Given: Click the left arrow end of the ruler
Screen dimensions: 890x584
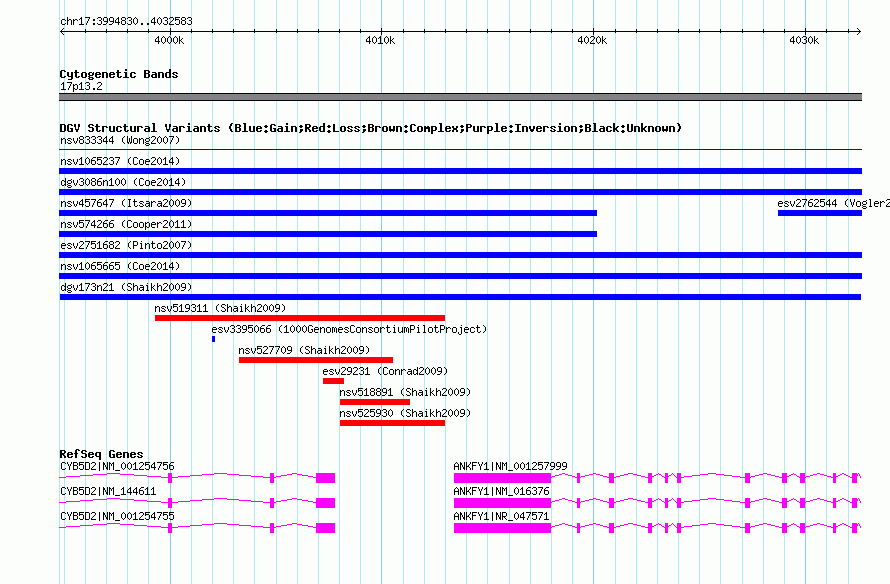Looking at the screenshot, I should coord(62,32).
